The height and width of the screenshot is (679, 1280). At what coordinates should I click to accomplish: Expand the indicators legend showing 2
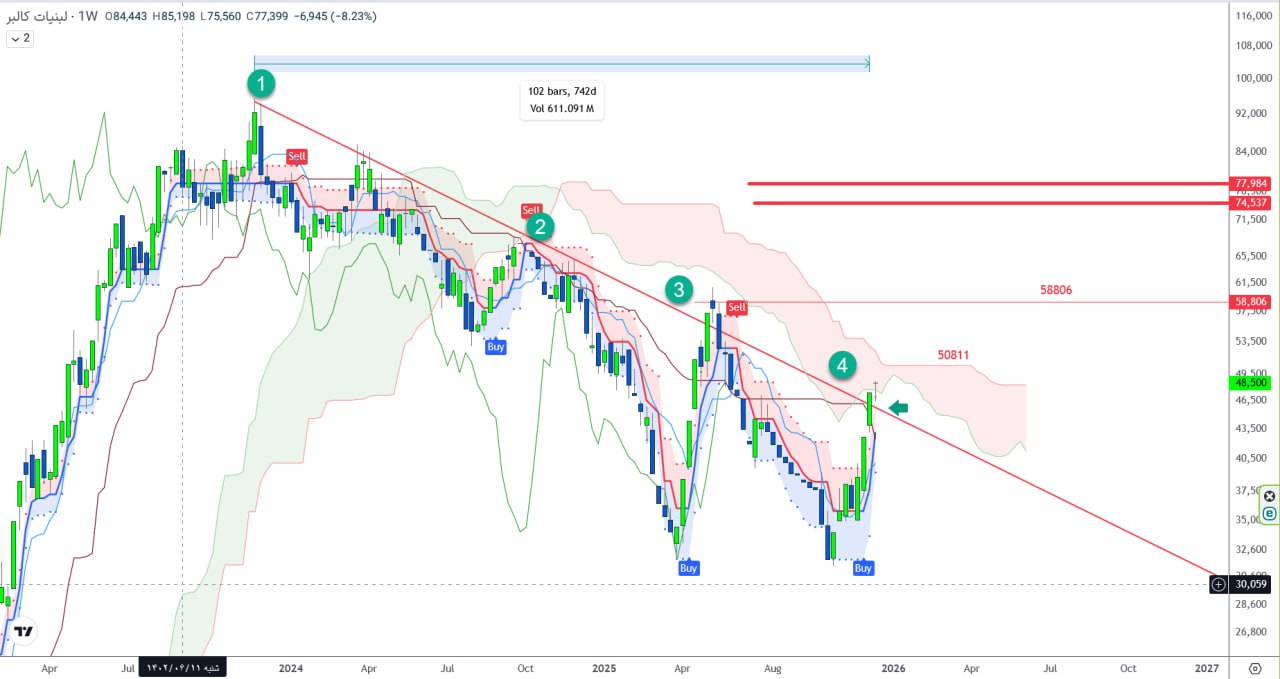point(20,38)
